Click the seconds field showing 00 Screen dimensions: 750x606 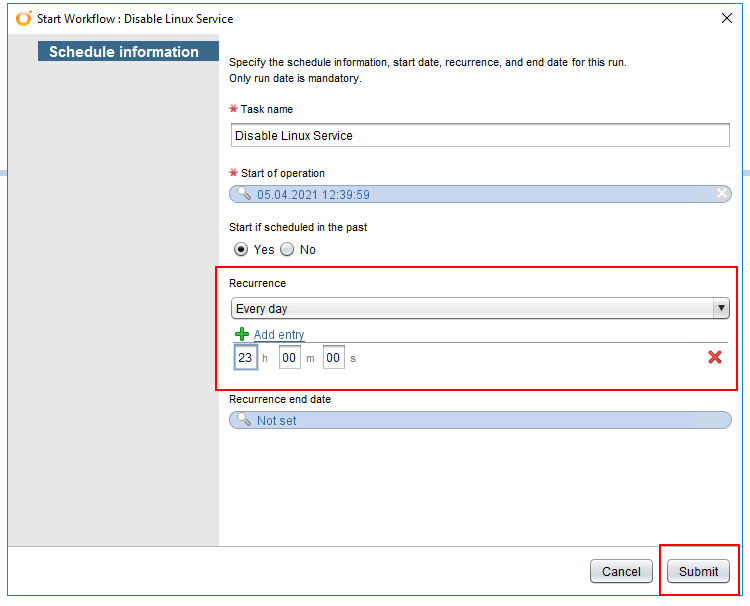[333, 358]
